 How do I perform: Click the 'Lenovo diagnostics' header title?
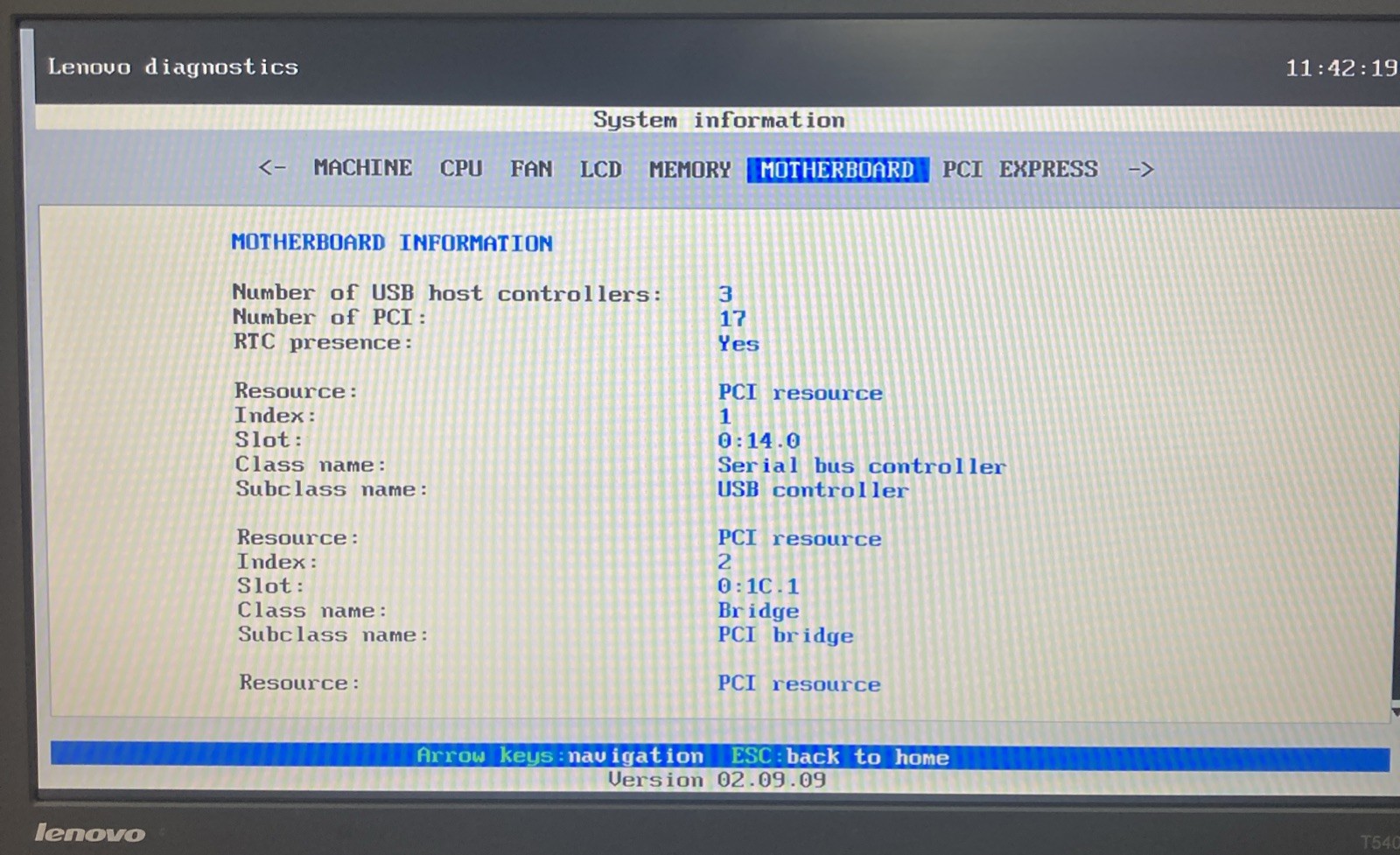[x=173, y=67]
